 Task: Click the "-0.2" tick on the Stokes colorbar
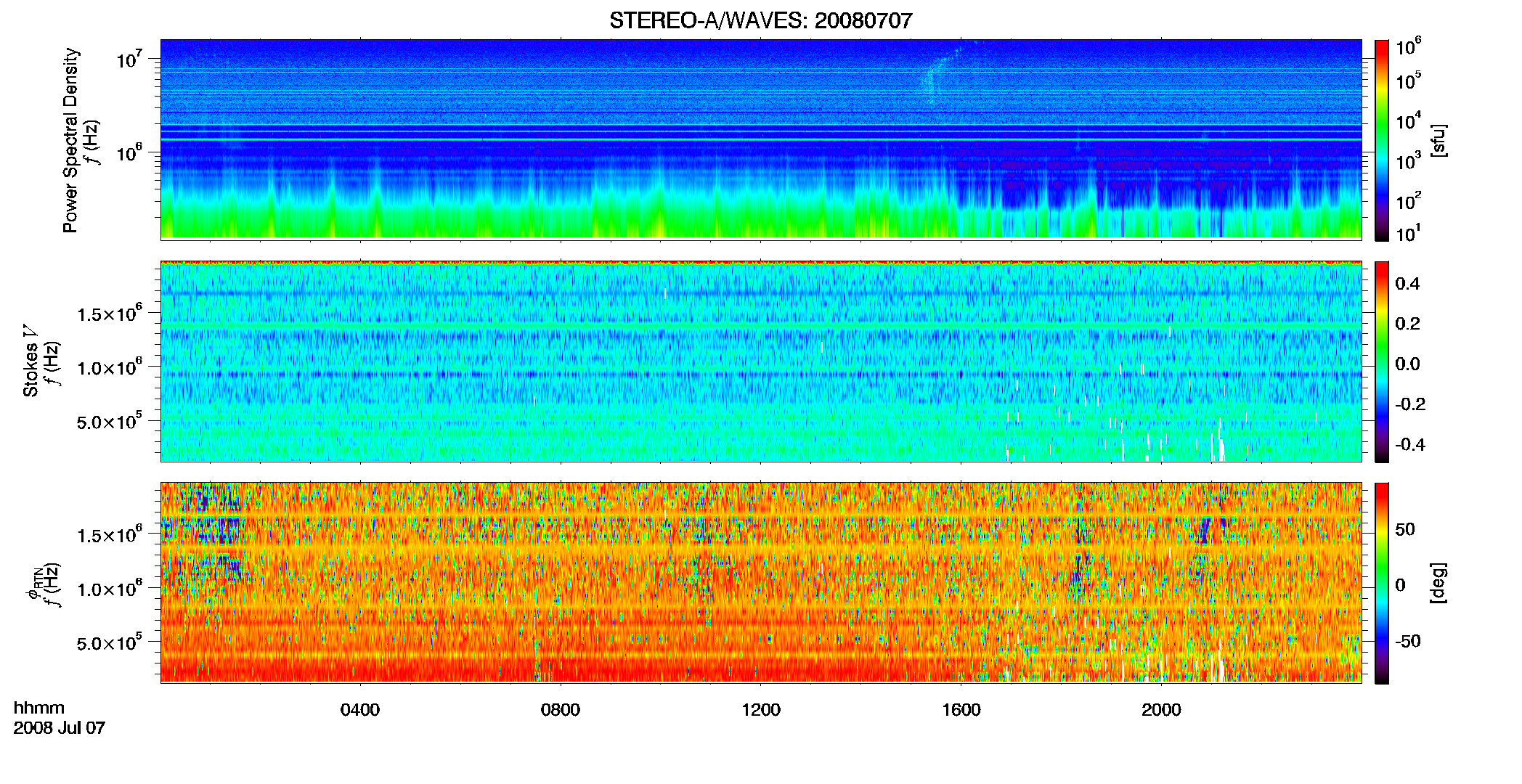[x=1410, y=404]
